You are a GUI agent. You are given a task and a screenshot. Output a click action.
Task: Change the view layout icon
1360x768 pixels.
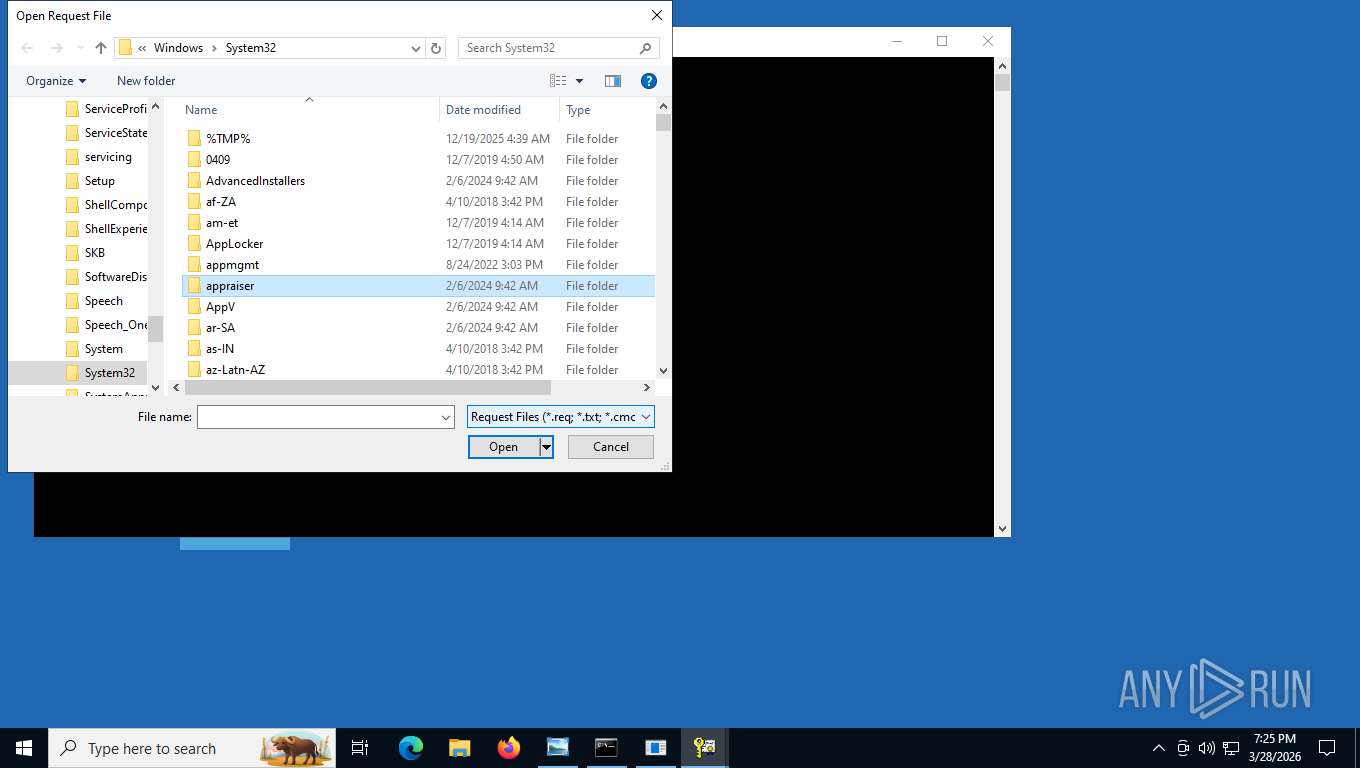pos(558,81)
